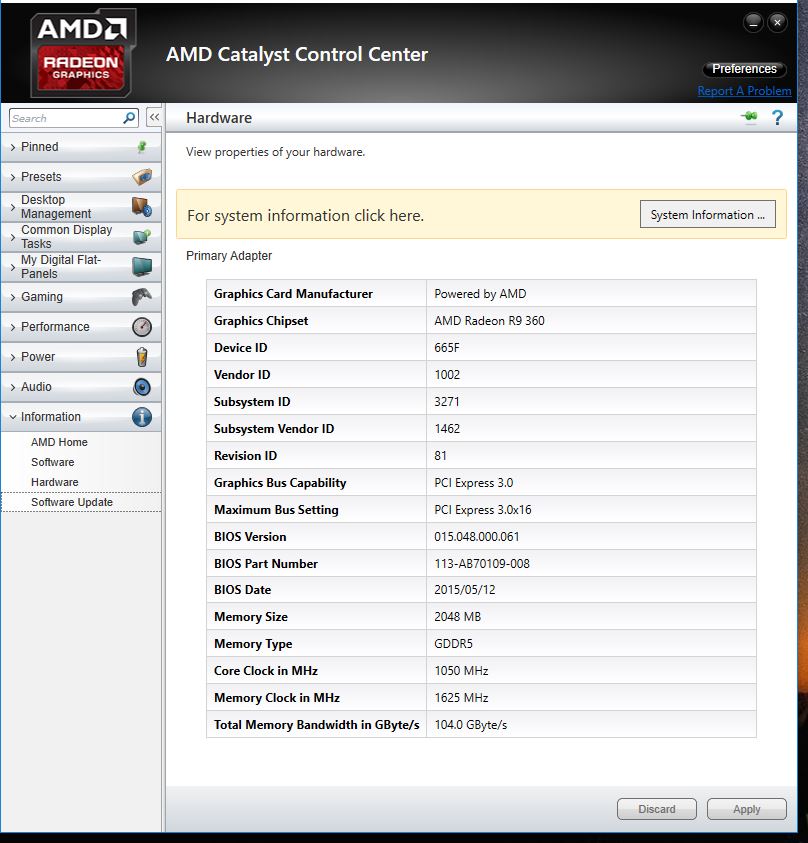Select the 'AMD Radeon R9 360' chipset value
Screen dimensions: 808x843
[489, 320]
